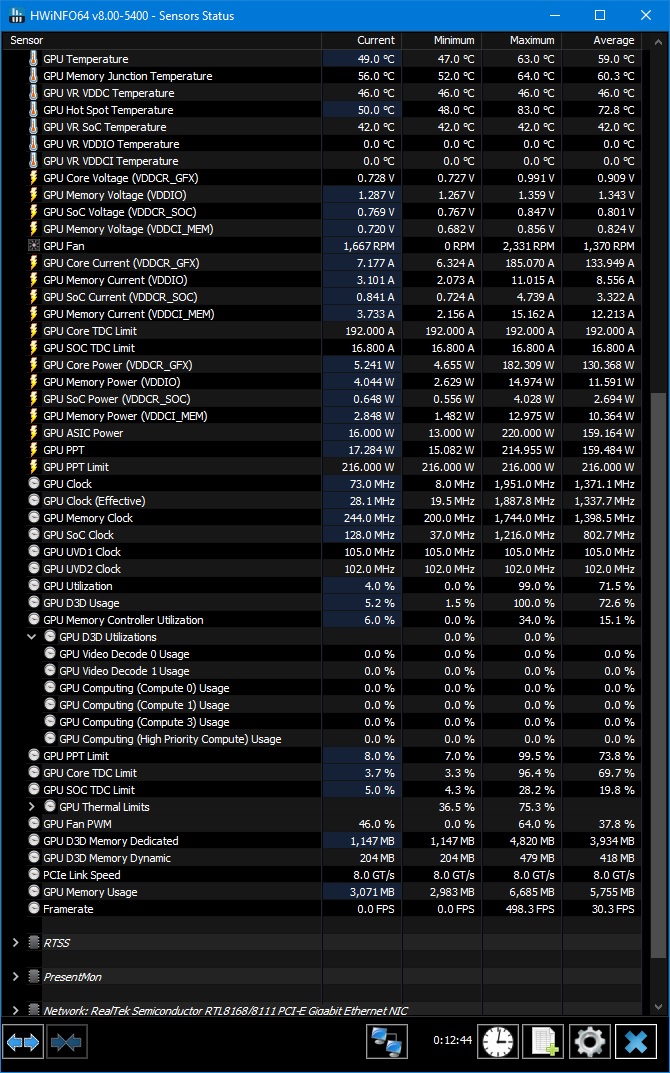Click the shrink columns arrows button
The width and height of the screenshot is (670, 1073).
66,1042
